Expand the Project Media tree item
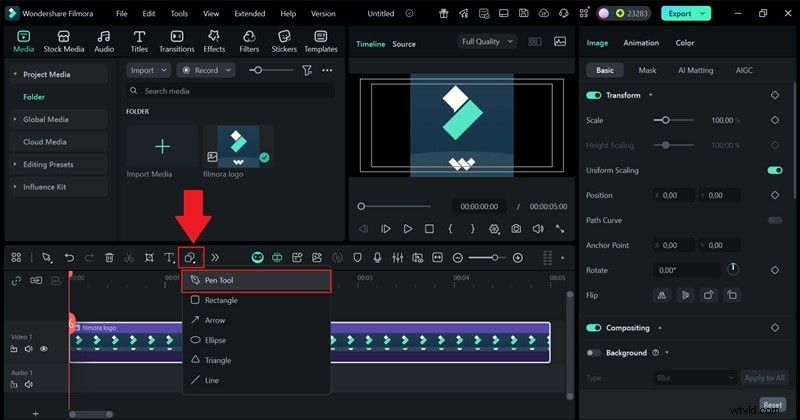The width and height of the screenshot is (800, 420). [x=15, y=75]
